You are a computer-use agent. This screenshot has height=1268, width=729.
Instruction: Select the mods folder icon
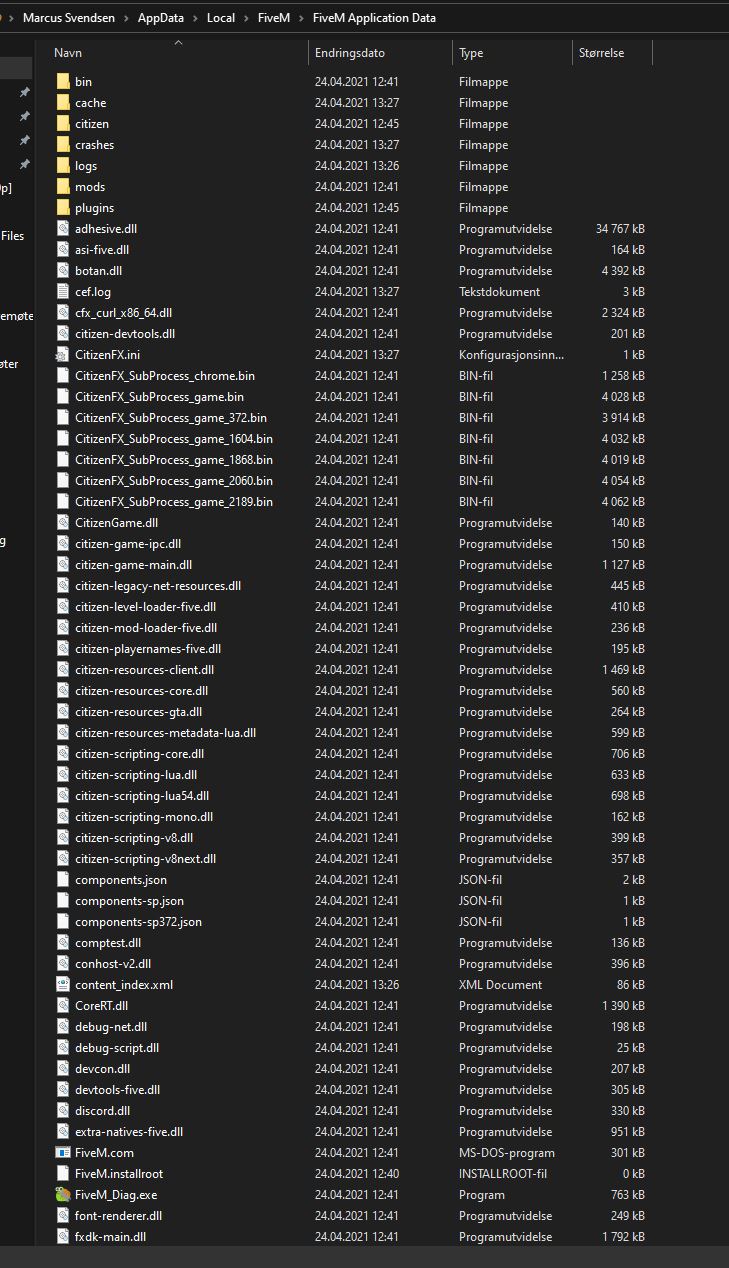63,187
